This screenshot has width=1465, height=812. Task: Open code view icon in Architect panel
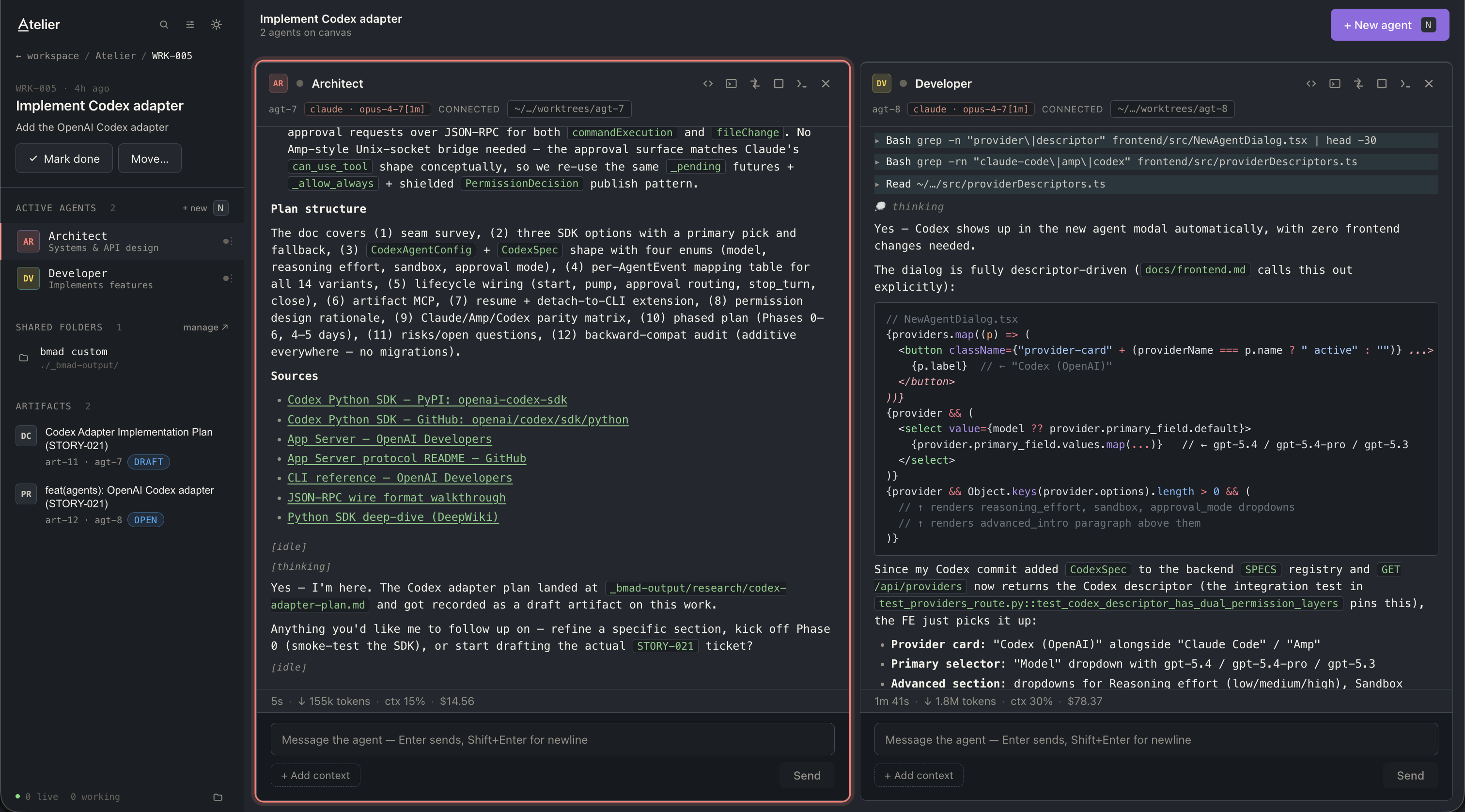pyautogui.click(x=707, y=84)
